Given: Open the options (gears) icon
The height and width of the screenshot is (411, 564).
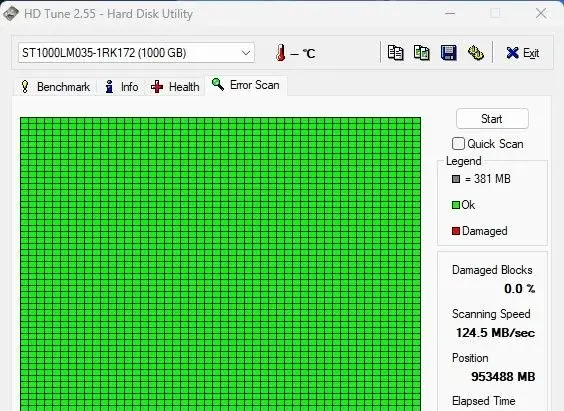Looking at the screenshot, I should click(x=476, y=53).
